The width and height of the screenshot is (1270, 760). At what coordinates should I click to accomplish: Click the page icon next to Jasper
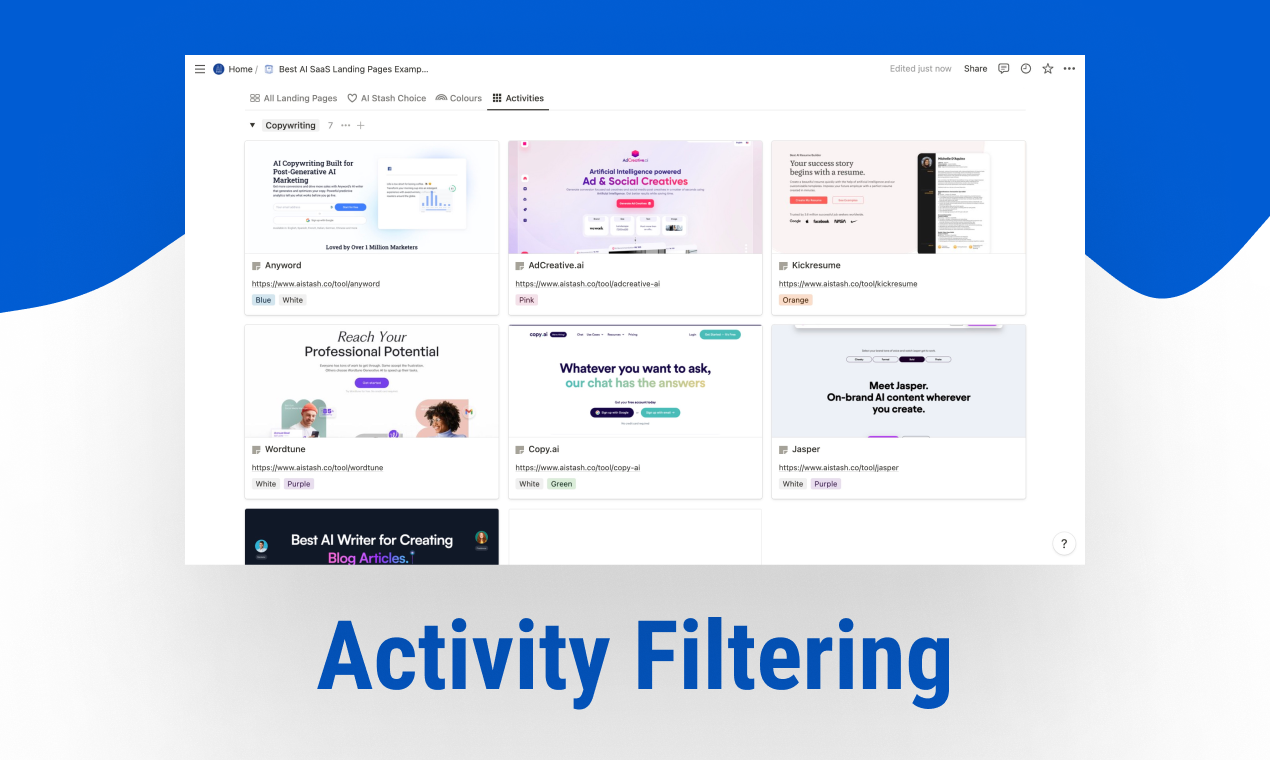click(784, 450)
